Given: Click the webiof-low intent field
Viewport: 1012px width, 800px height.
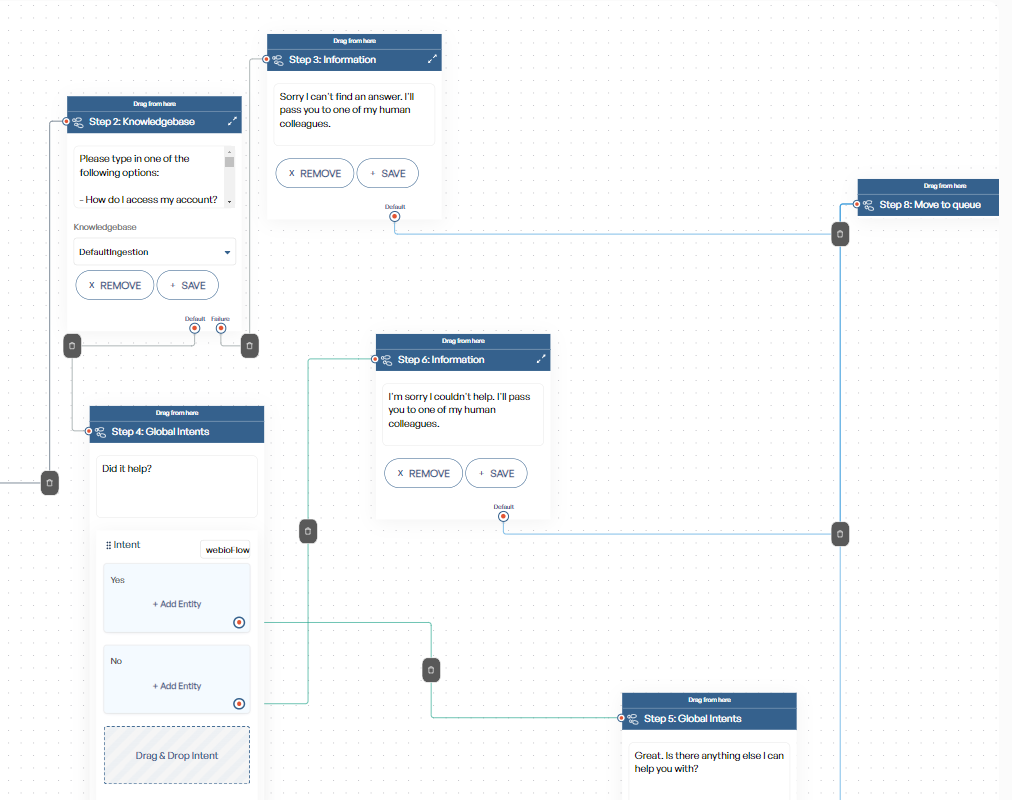Looking at the screenshot, I should point(226,550).
